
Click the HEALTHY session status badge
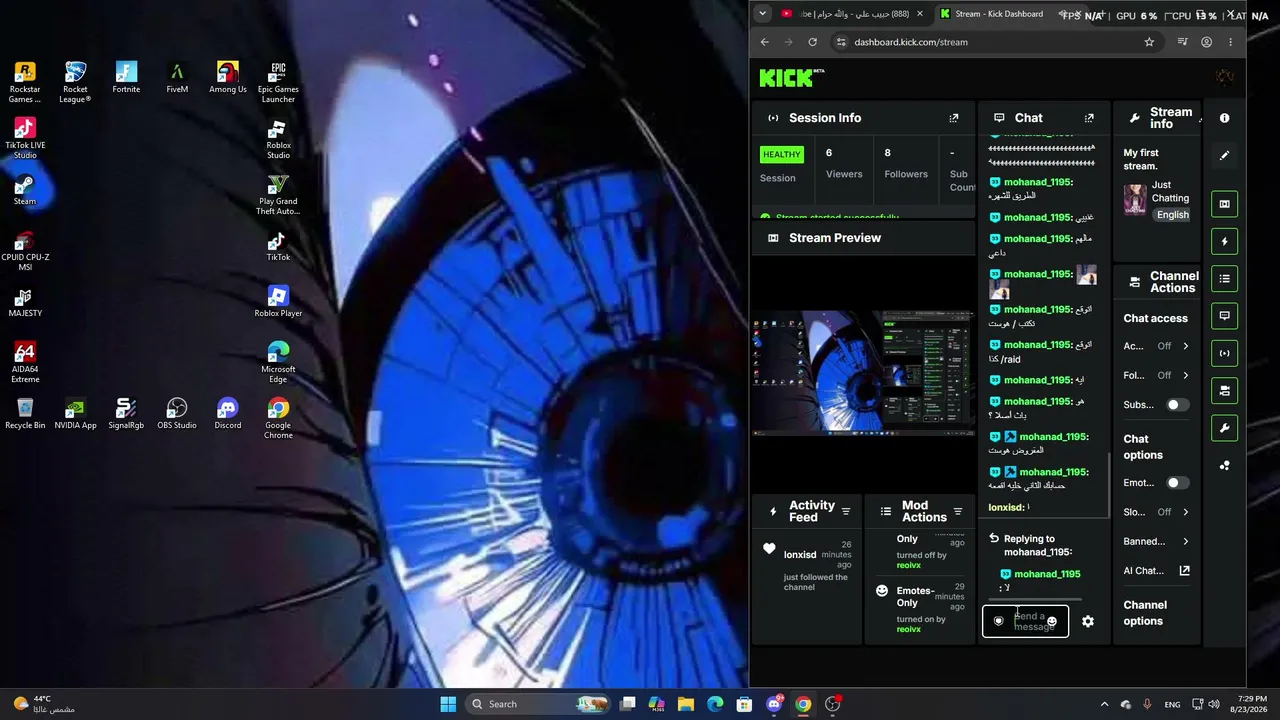781,155
